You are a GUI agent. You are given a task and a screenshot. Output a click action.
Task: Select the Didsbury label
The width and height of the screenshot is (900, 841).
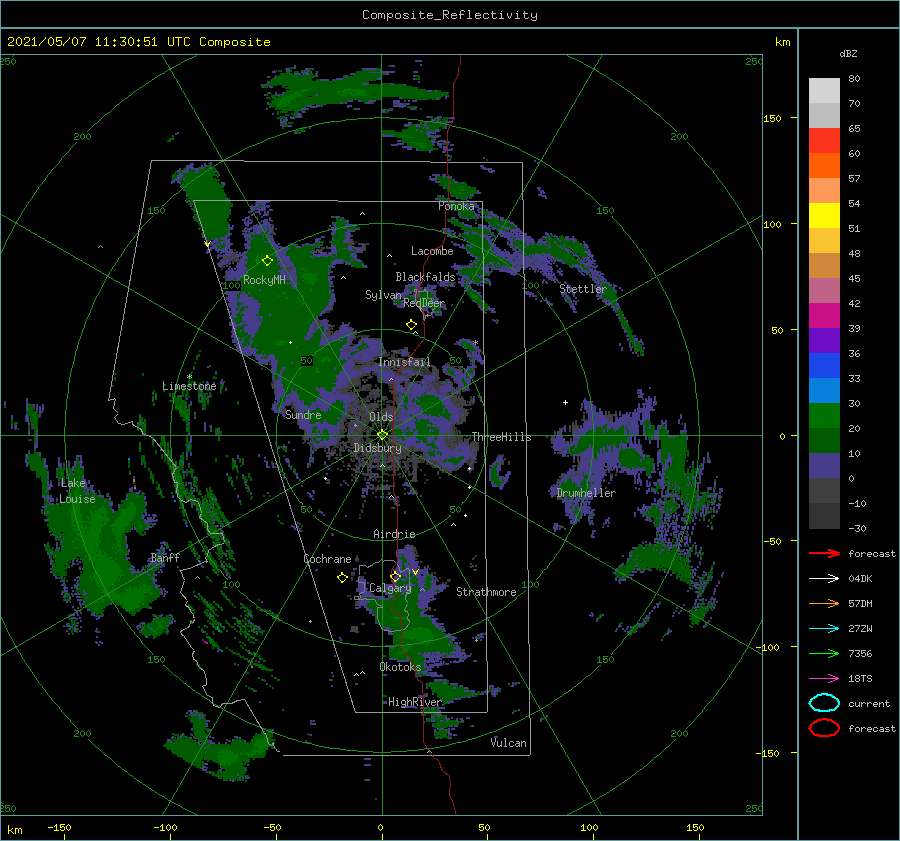(377, 448)
